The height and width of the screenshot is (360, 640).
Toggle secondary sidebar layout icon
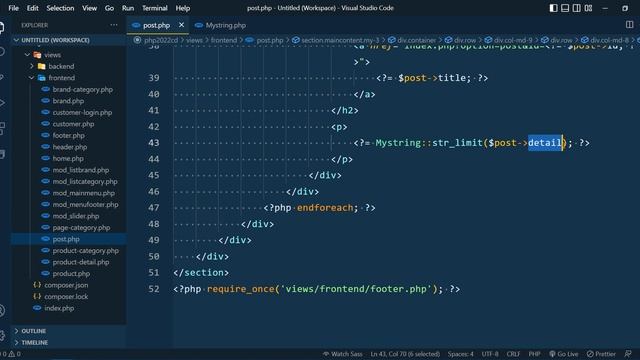[x=576, y=8]
